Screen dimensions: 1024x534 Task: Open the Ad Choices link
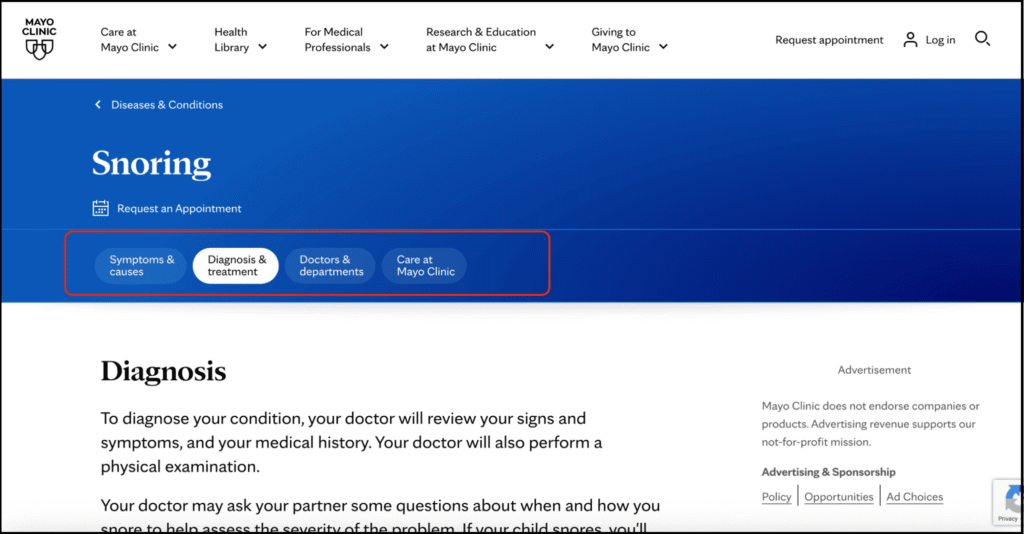coord(914,497)
